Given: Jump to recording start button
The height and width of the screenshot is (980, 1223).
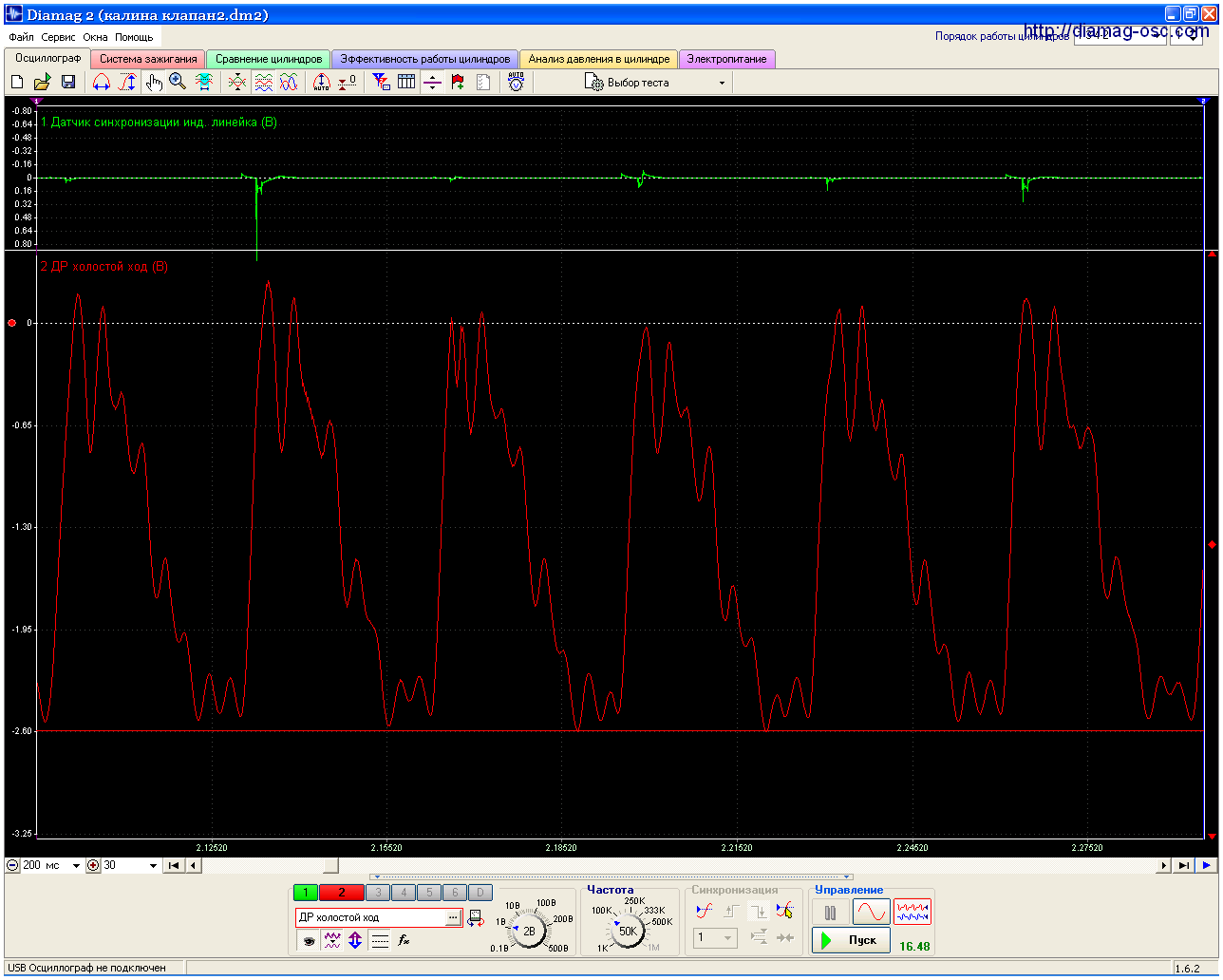Looking at the screenshot, I should [x=174, y=865].
